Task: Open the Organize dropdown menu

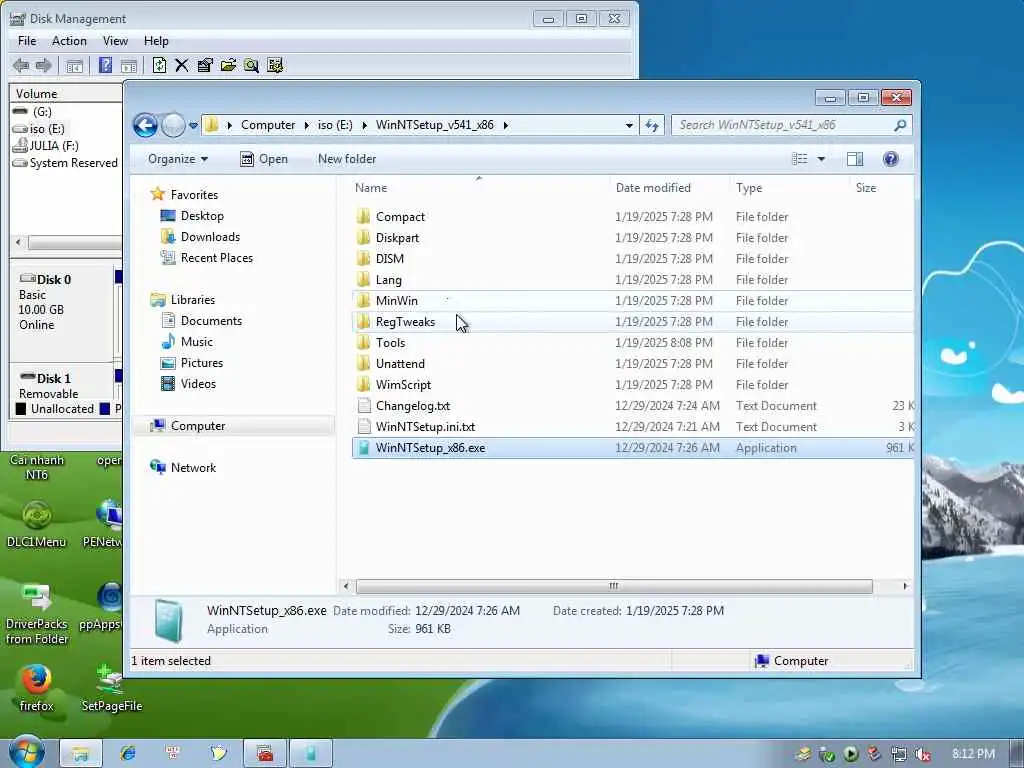Action: (178, 159)
